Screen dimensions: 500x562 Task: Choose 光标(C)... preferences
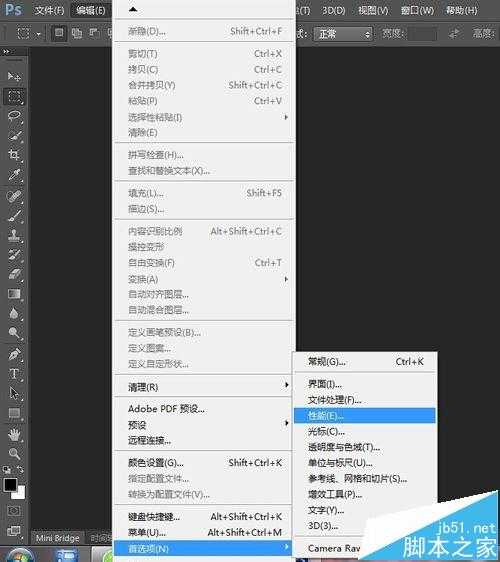tap(365, 432)
